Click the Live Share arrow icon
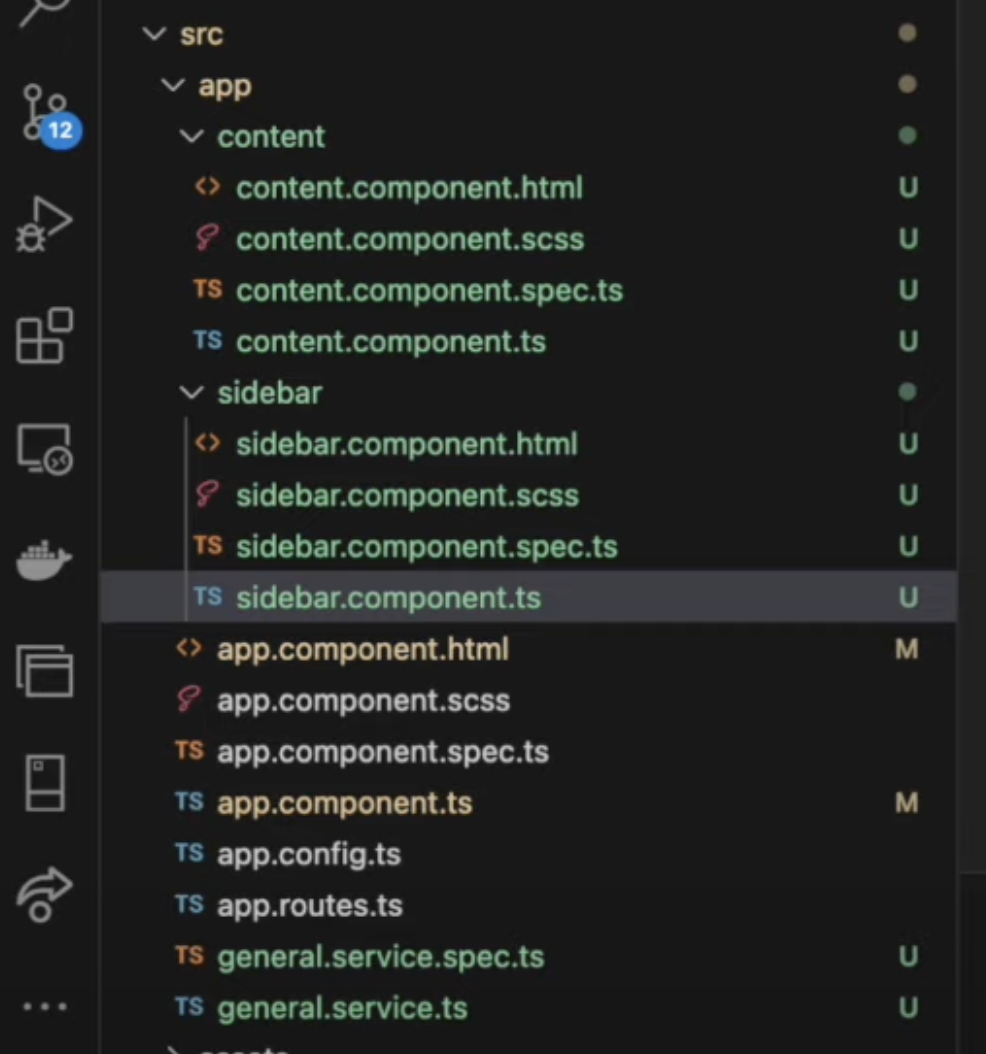986x1054 pixels. [x=45, y=893]
